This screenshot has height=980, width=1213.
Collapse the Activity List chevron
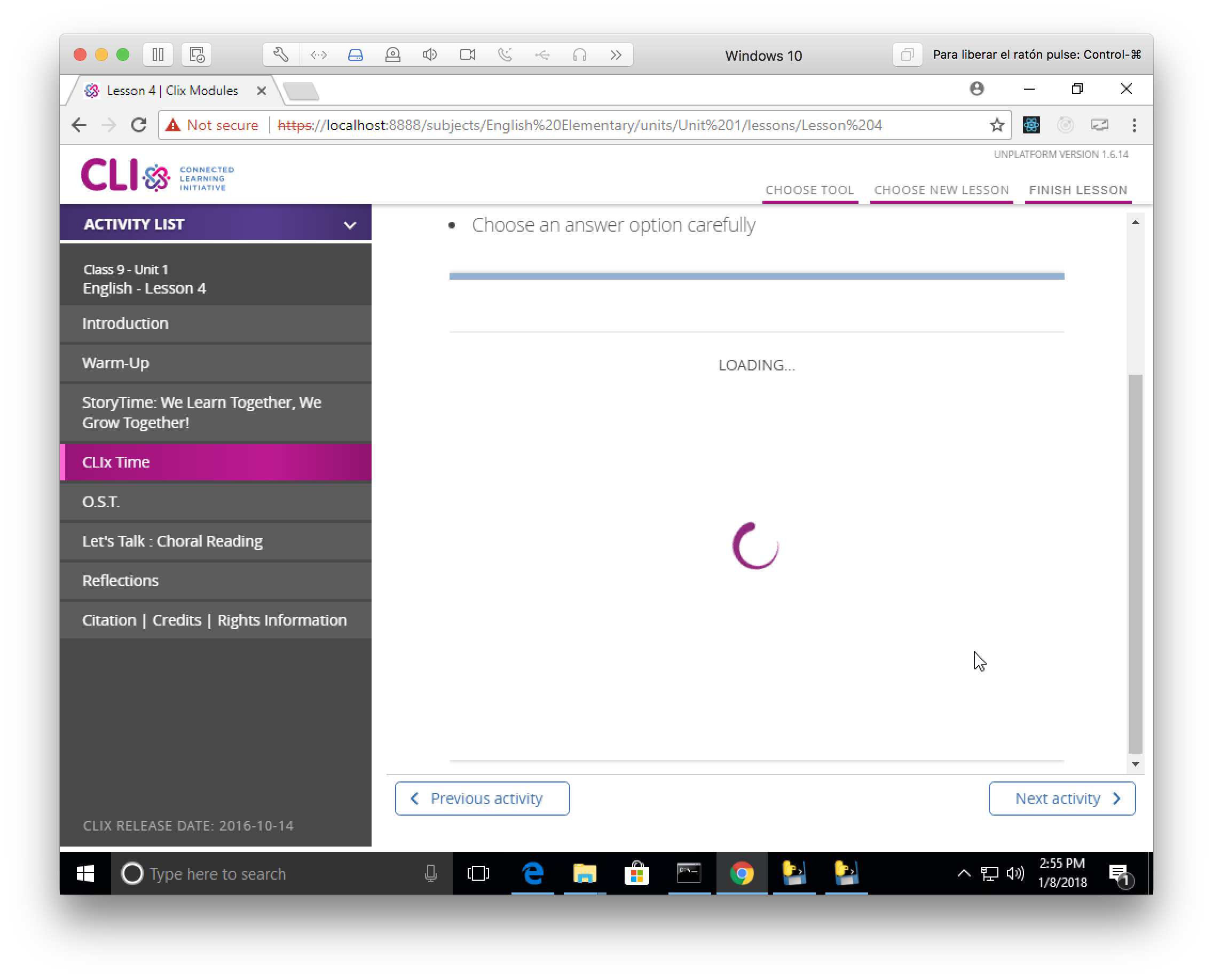[350, 225]
